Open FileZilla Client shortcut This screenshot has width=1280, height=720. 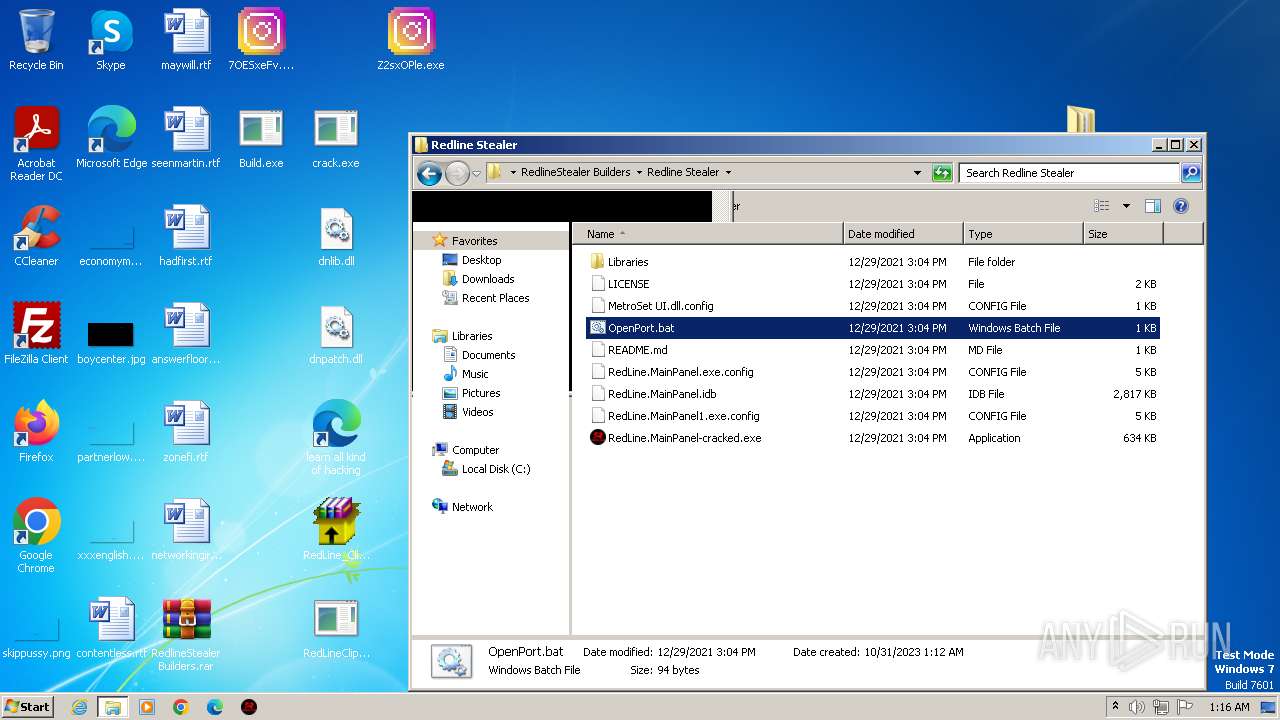tap(36, 334)
